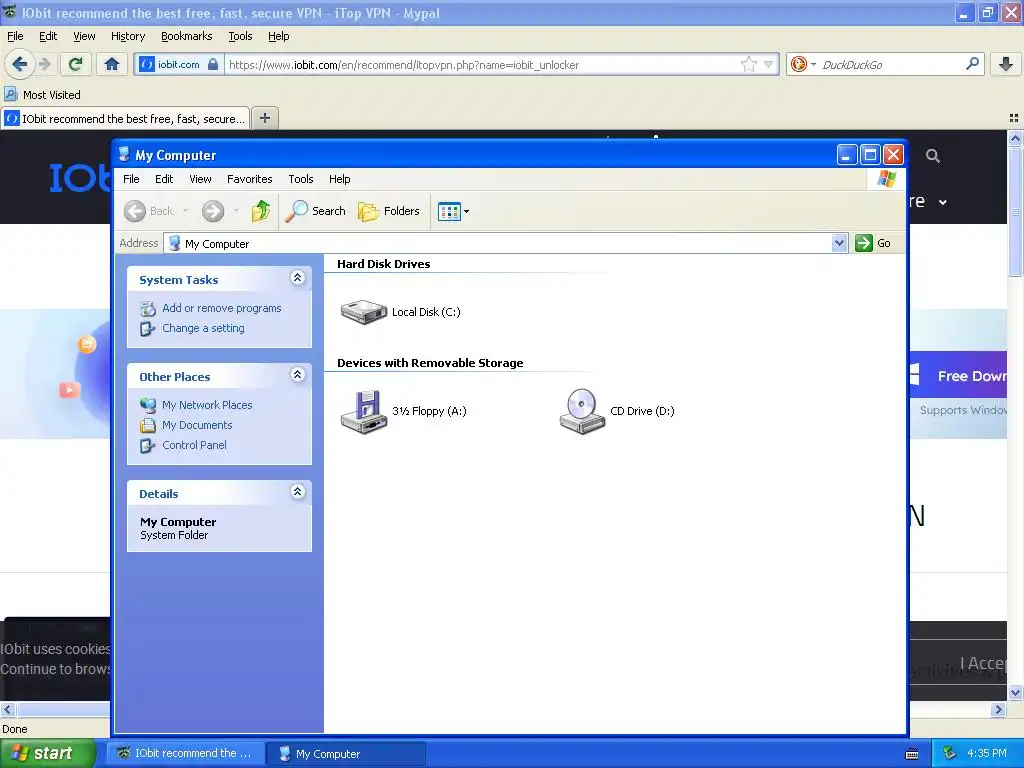1024x768 pixels.
Task: Click the horizontal scrollbar left arrow in browser
Action: click(x=8, y=709)
